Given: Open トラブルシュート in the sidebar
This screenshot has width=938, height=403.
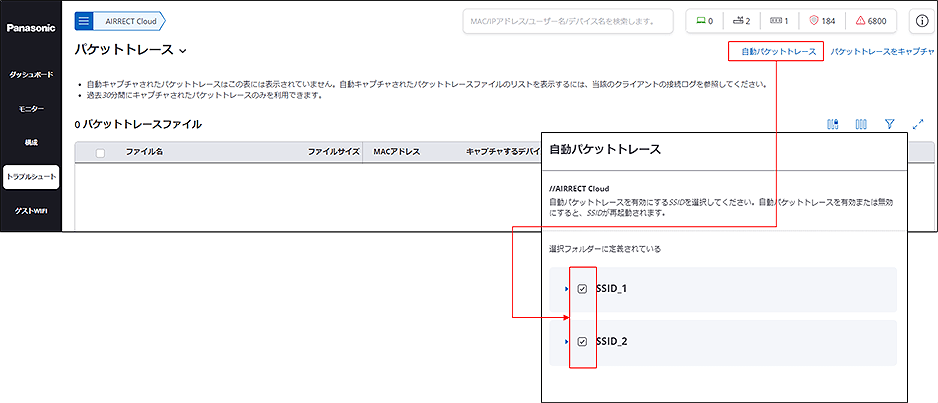Looking at the screenshot, I should (31, 177).
